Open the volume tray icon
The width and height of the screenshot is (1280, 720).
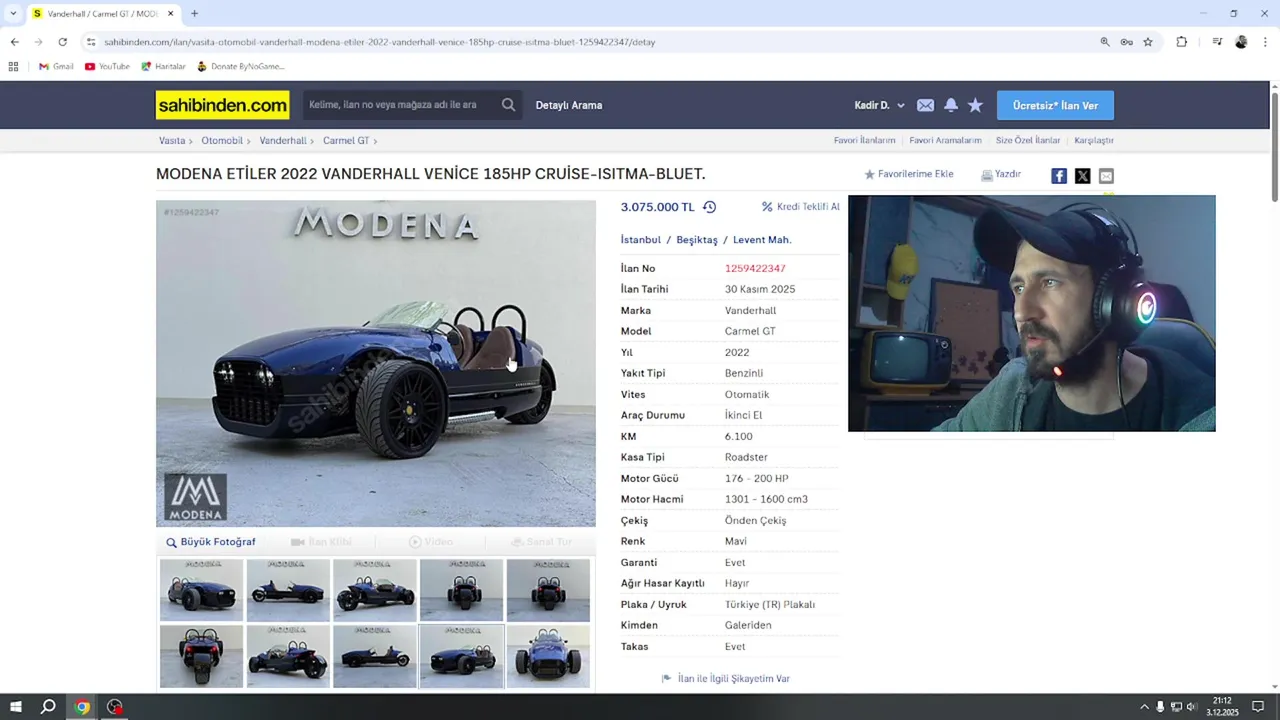tap(1191, 707)
